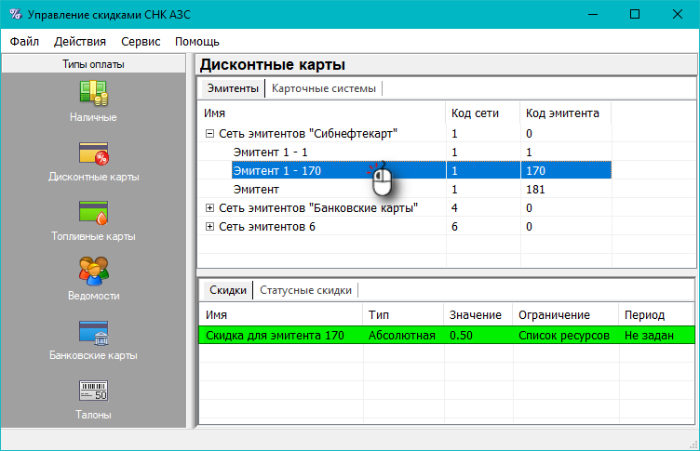This screenshot has width=700, height=451.
Task: Switch to the Статусные скидки tab
Action: tap(305, 291)
